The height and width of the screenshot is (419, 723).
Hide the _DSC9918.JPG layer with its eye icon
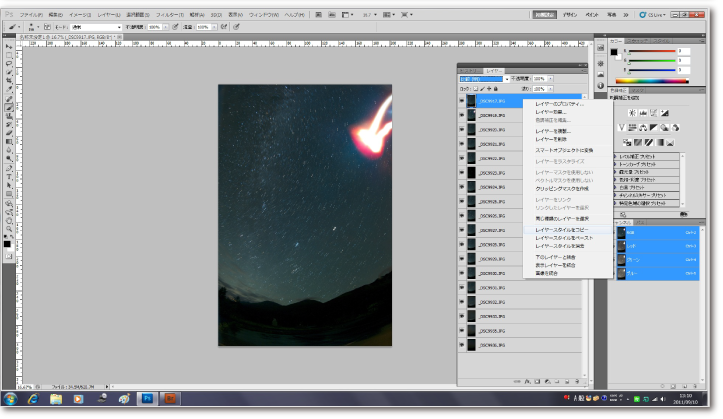click(462, 116)
